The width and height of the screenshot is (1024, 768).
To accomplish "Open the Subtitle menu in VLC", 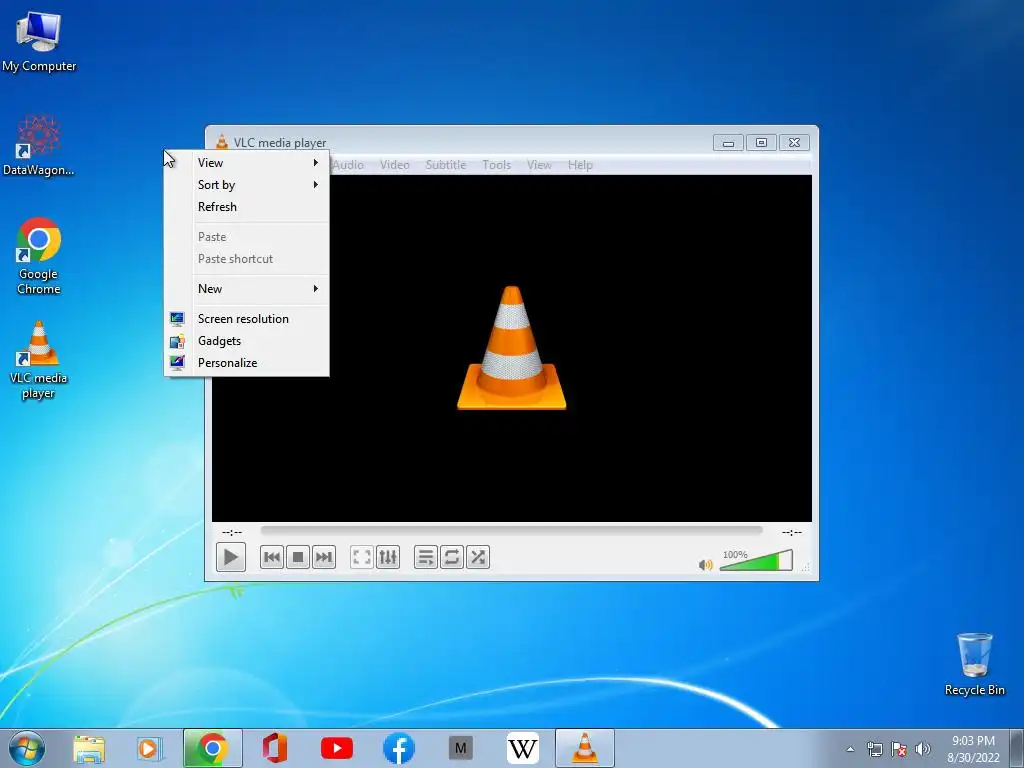I will [446, 165].
